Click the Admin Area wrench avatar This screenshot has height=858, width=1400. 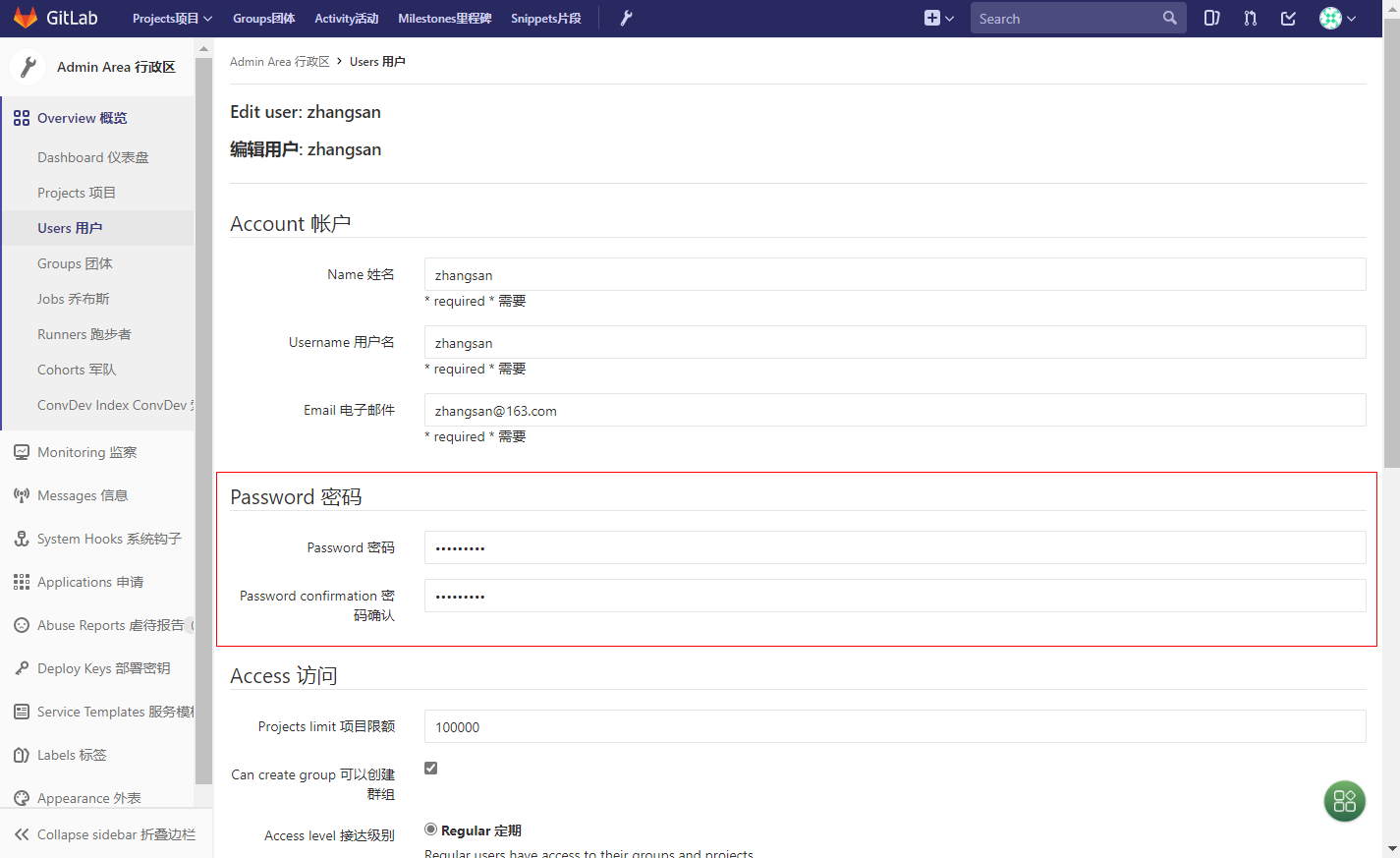tap(28, 67)
